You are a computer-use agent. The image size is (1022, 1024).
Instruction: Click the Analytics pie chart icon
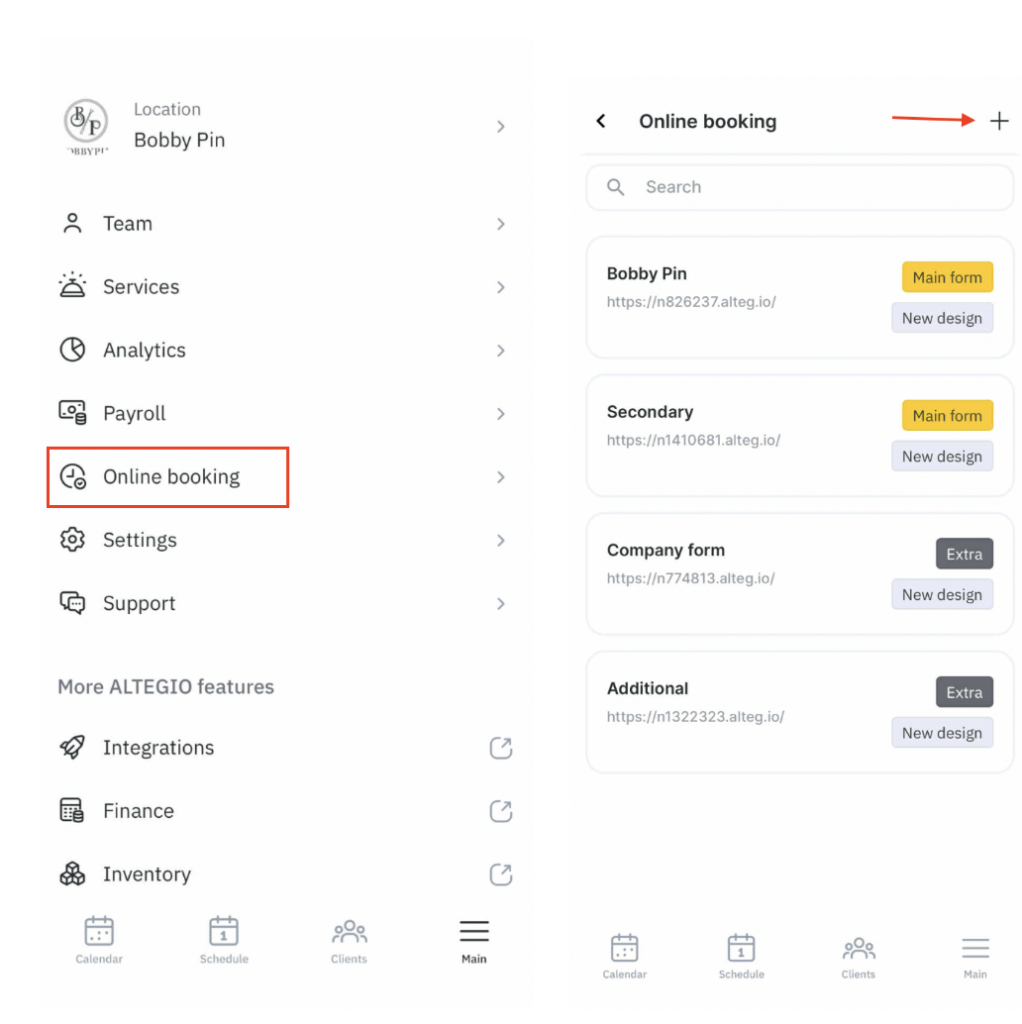point(72,350)
